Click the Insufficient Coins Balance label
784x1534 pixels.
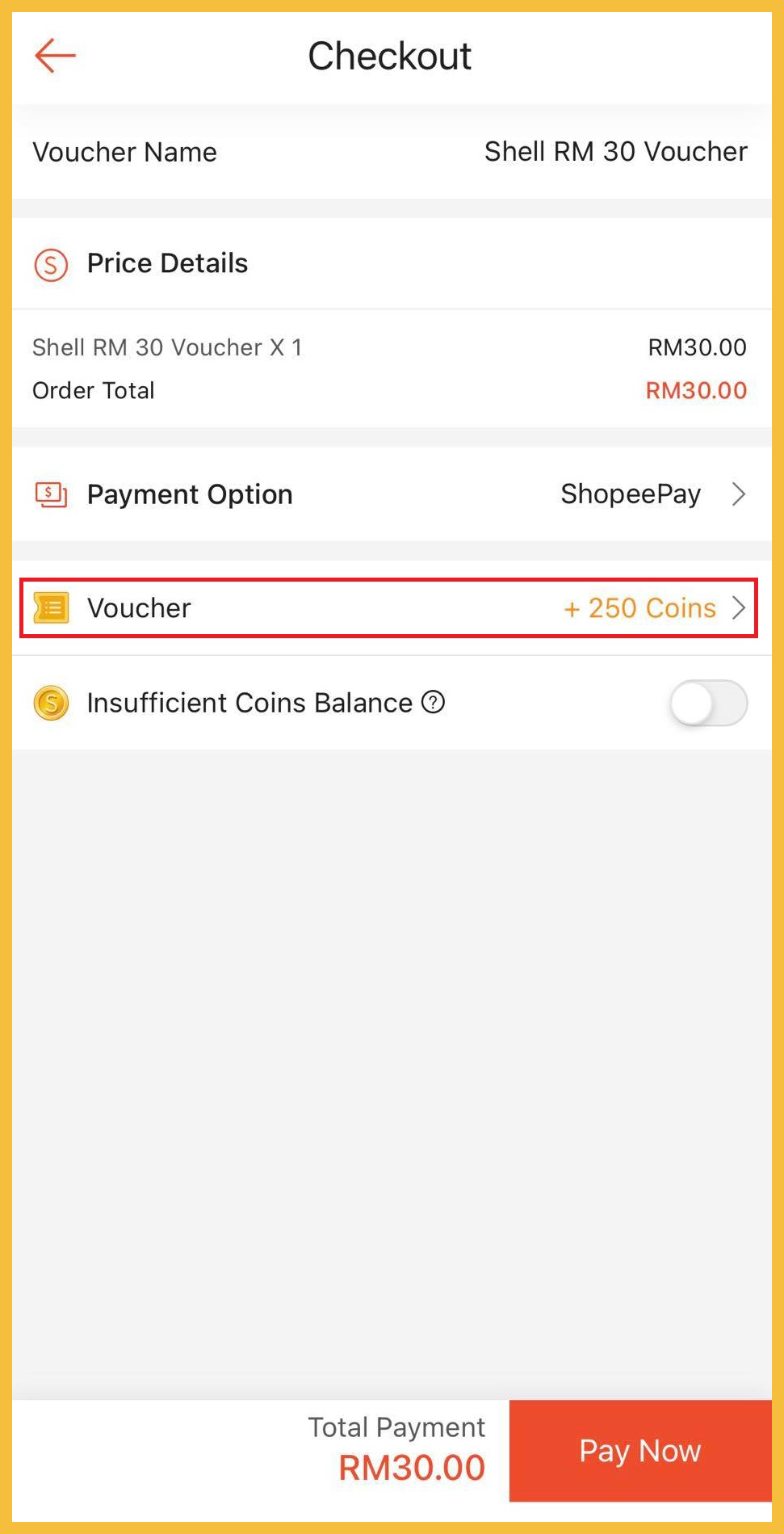tap(249, 703)
